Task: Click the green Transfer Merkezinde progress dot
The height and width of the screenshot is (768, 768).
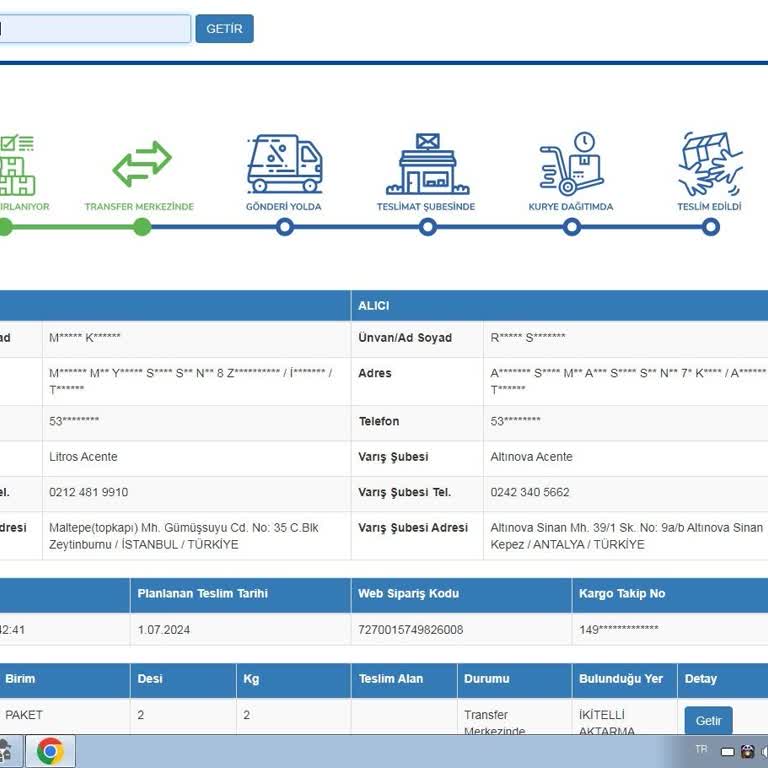Action: pos(142,227)
